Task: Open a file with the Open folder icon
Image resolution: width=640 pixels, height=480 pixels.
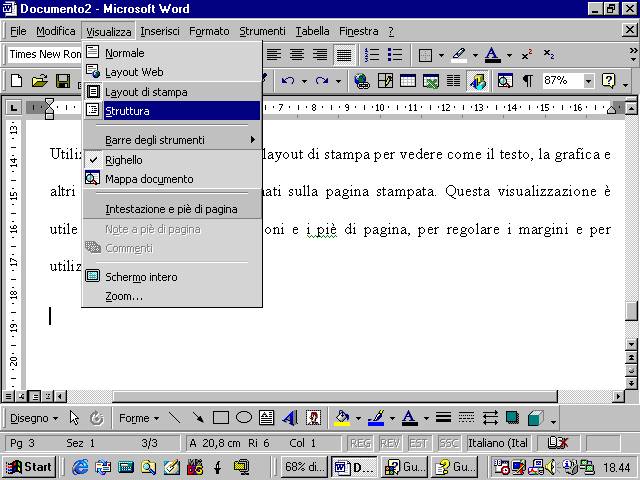Action: point(40,81)
